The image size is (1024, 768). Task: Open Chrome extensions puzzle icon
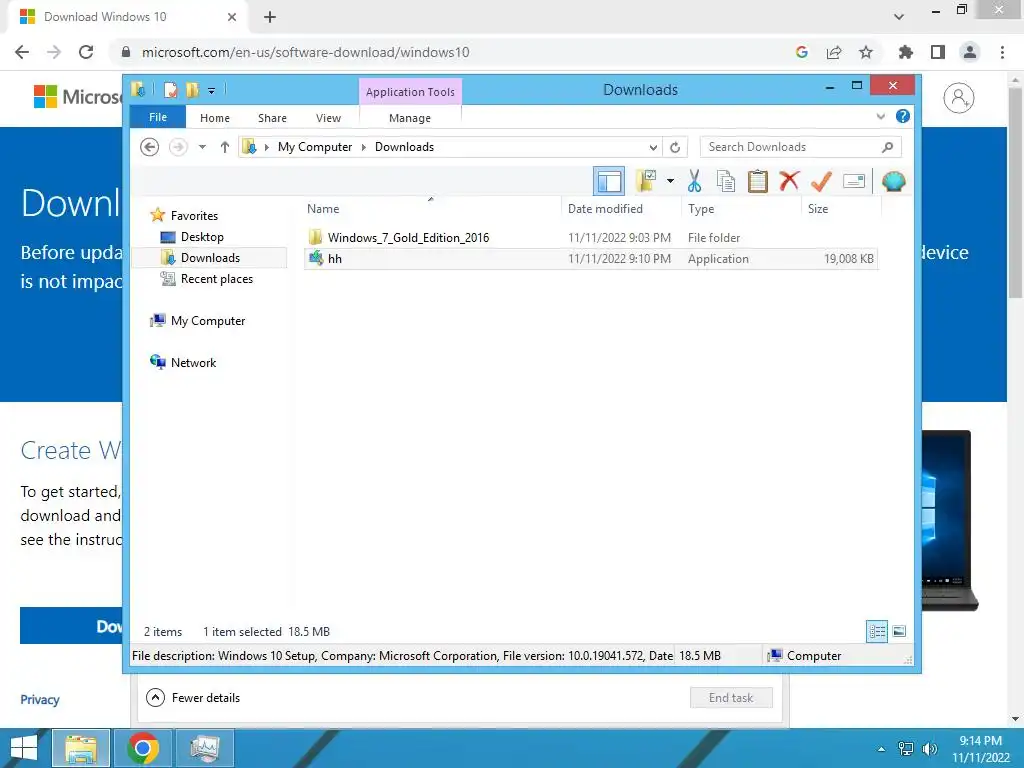point(906,52)
